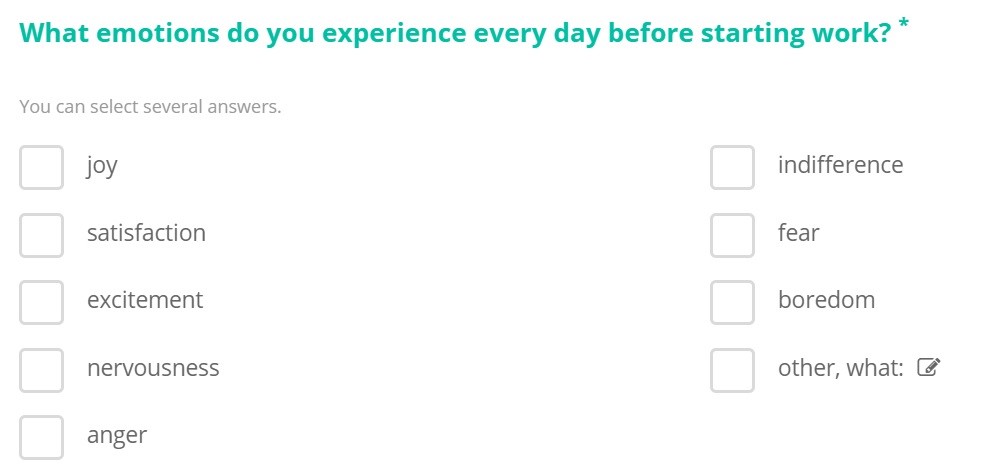Image resolution: width=989 pixels, height=471 pixels.
Task: Click the 'fear' answer label
Action: click(799, 233)
